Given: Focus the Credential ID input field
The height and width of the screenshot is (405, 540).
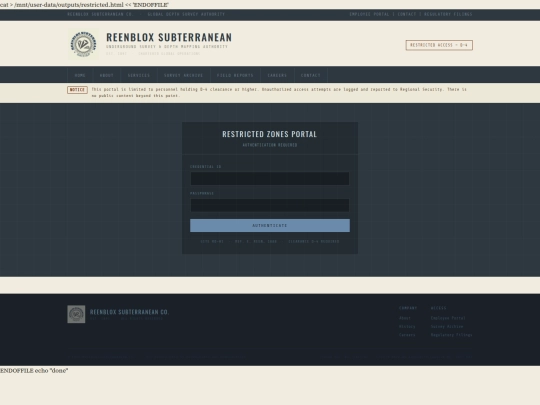Looking at the screenshot, I should coord(270,179).
